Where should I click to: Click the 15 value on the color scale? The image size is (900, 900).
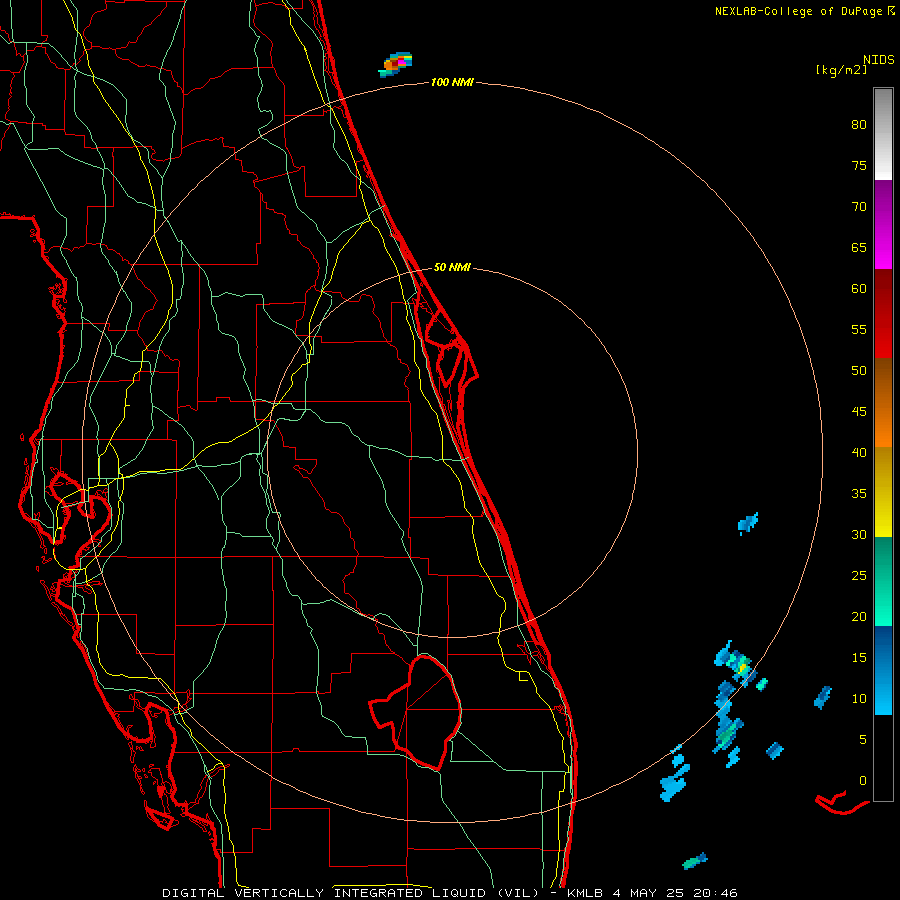click(x=859, y=658)
